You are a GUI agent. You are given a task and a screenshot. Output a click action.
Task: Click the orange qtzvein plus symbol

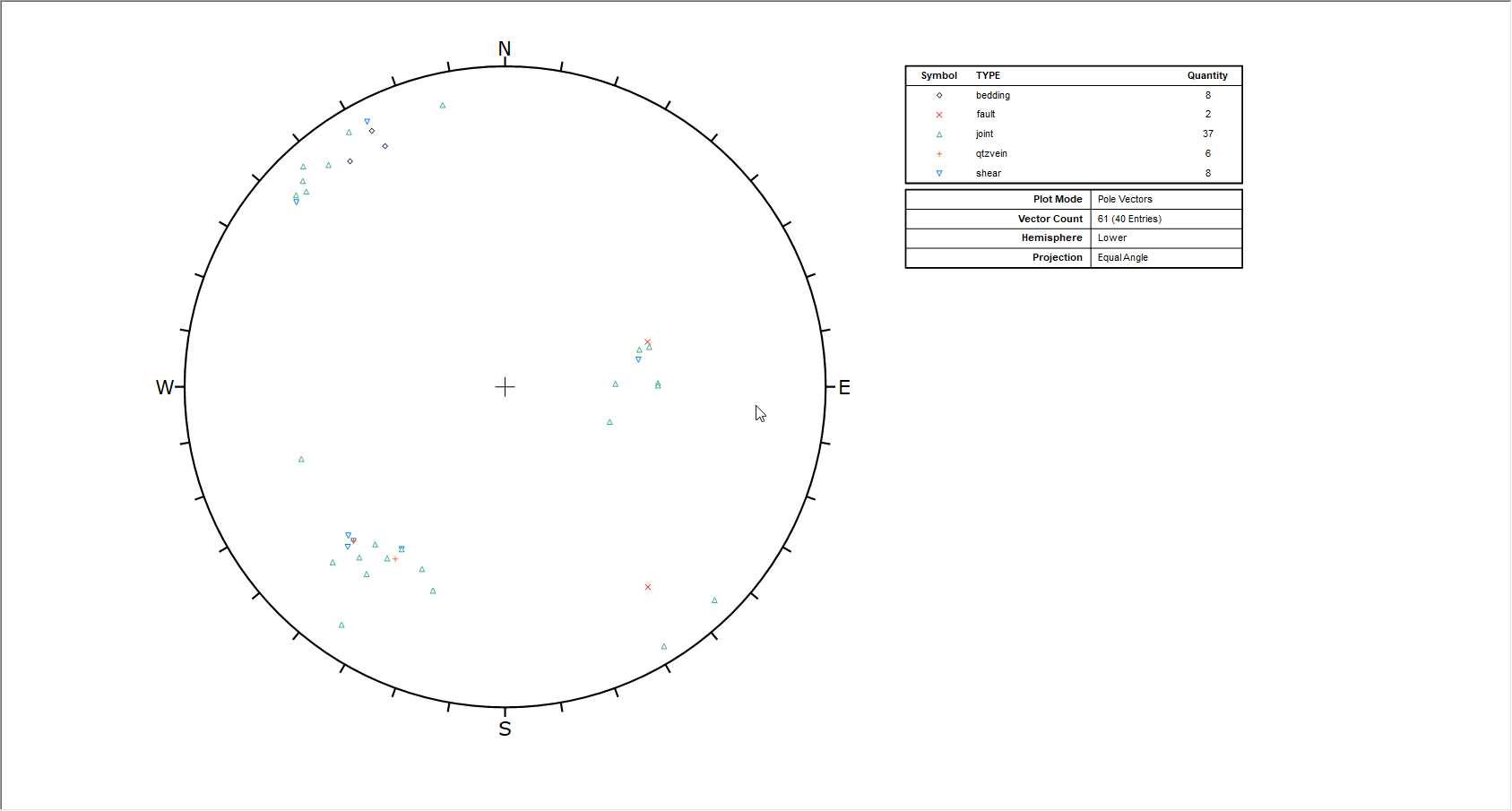coord(938,153)
